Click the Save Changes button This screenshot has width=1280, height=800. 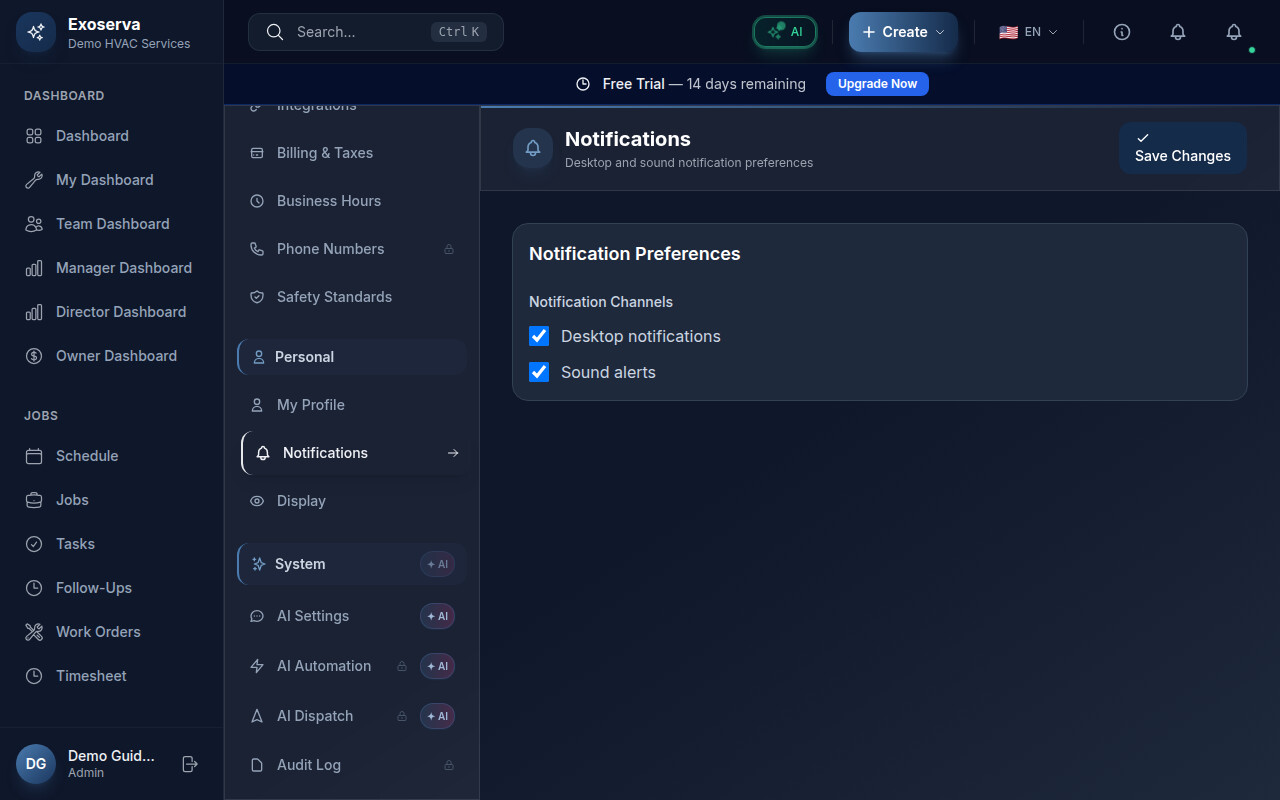coord(1182,148)
